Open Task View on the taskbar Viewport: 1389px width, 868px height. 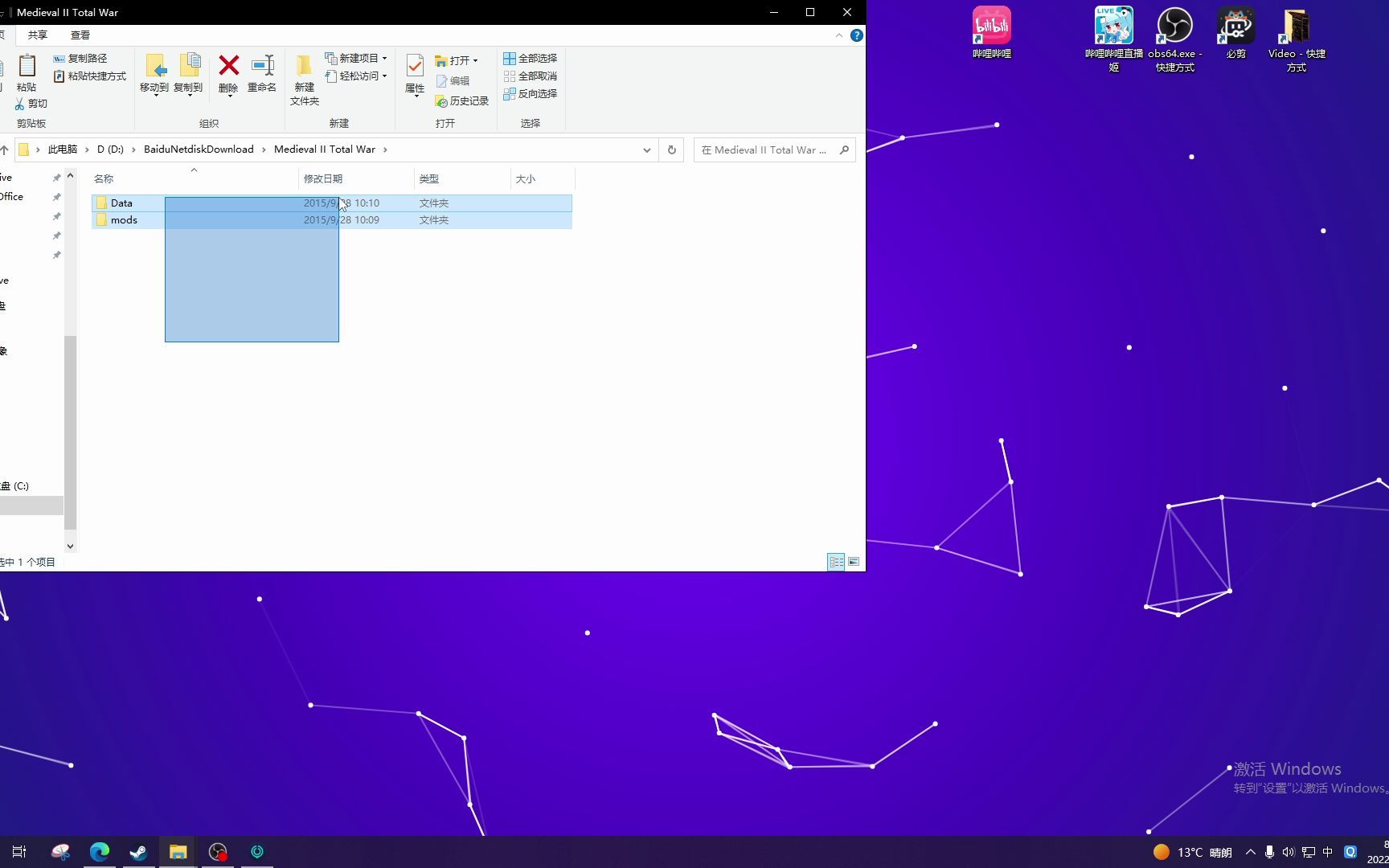pyautogui.click(x=19, y=852)
